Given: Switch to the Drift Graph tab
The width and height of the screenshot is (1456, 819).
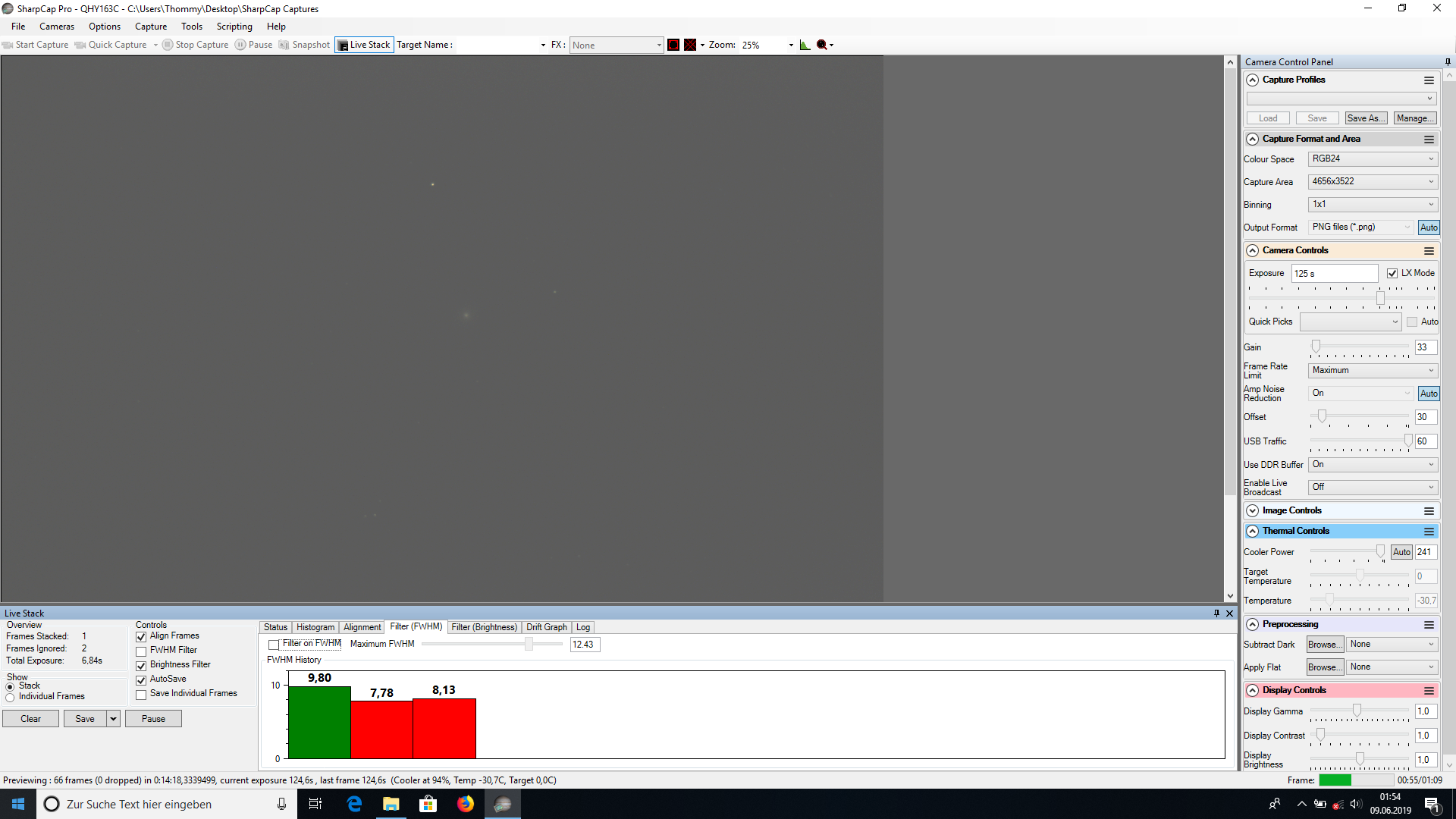Looking at the screenshot, I should 547,627.
